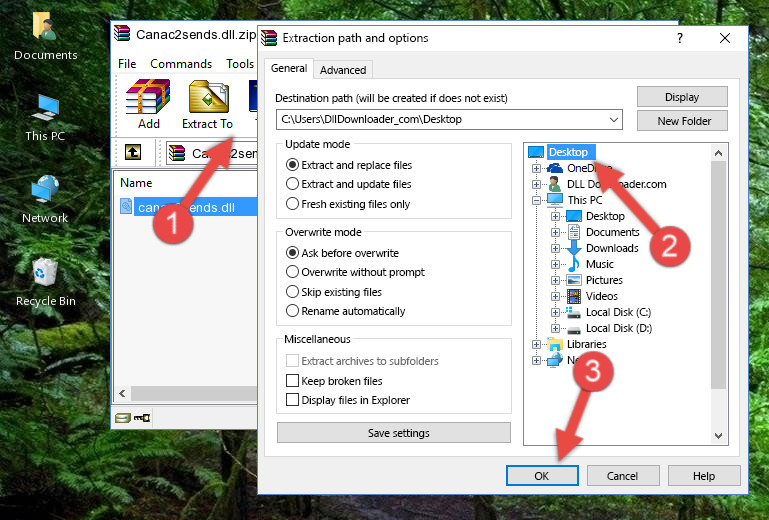Open the destination path dropdown arrow
Image resolution: width=769 pixels, height=520 pixels.
point(614,120)
